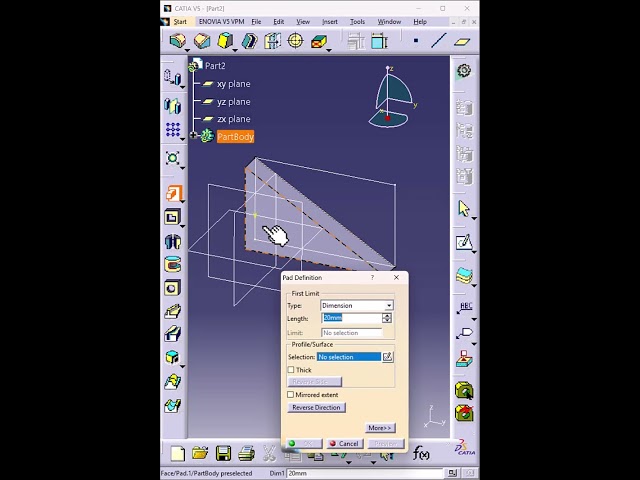This screenshot has width=640, height=480.
Task: Create a Line with the line tool
Action: (439, 41)
